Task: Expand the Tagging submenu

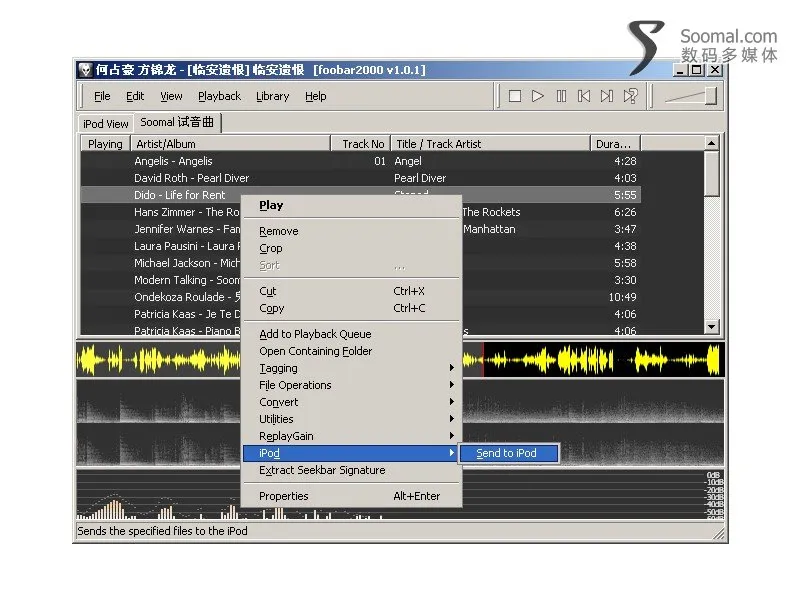Action: pos(352,368)
